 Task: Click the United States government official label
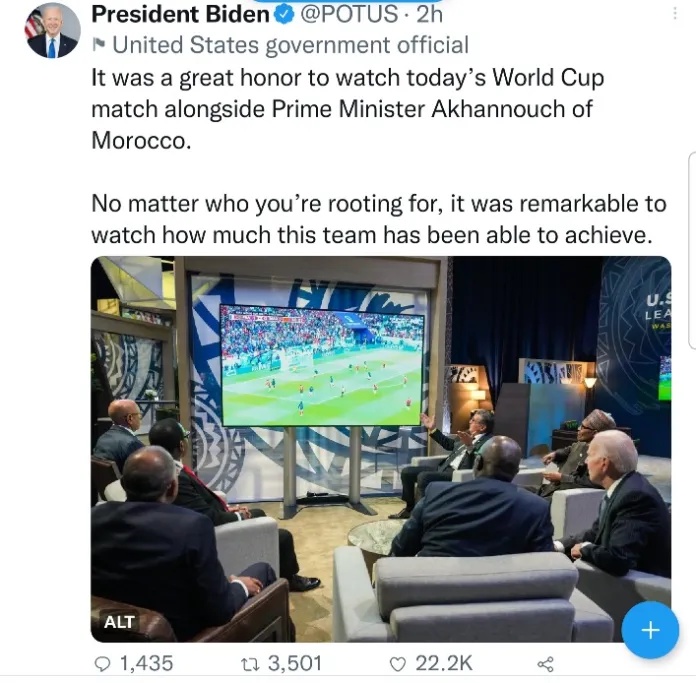290,44
